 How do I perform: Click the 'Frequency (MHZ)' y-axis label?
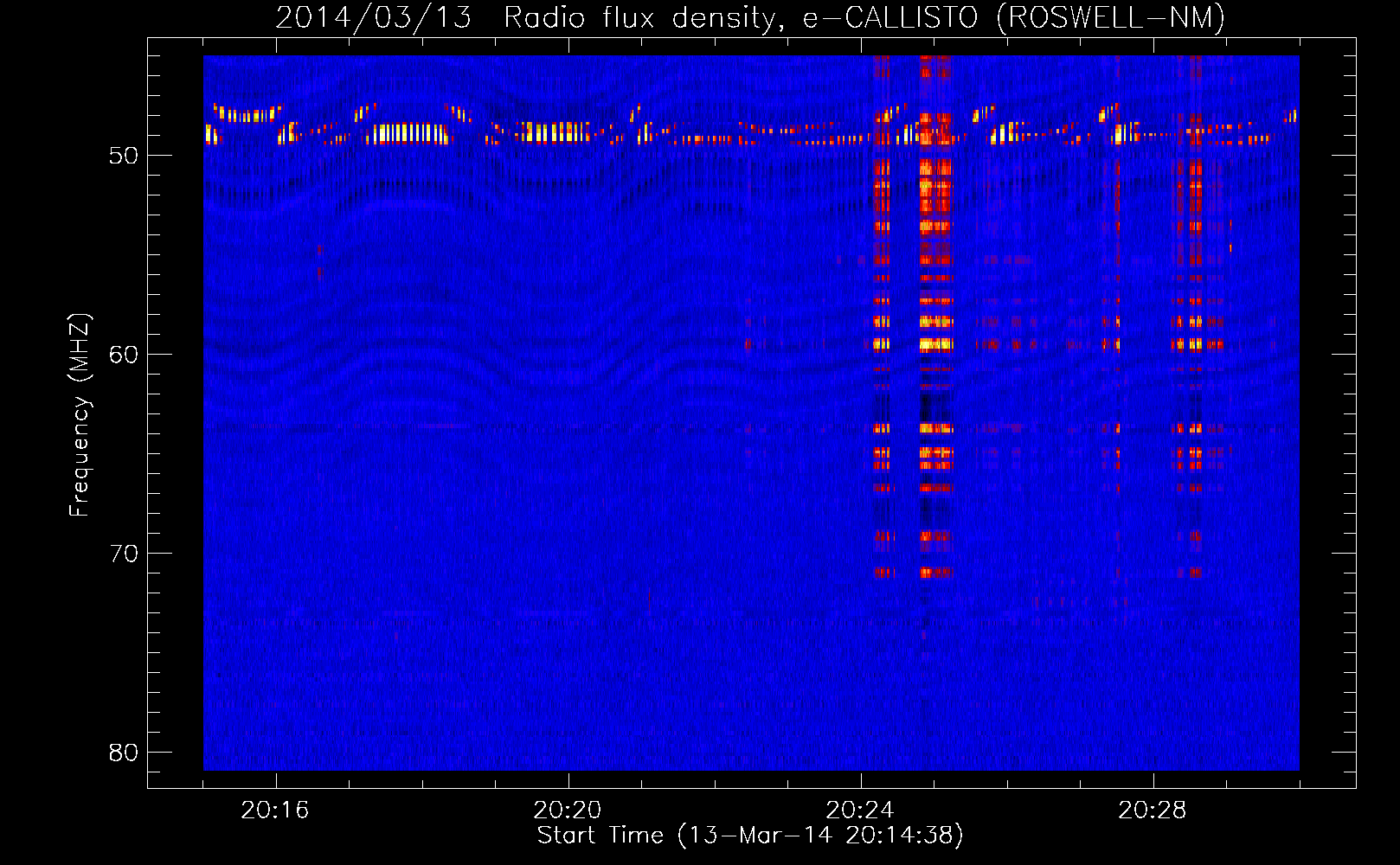(80, 415)
